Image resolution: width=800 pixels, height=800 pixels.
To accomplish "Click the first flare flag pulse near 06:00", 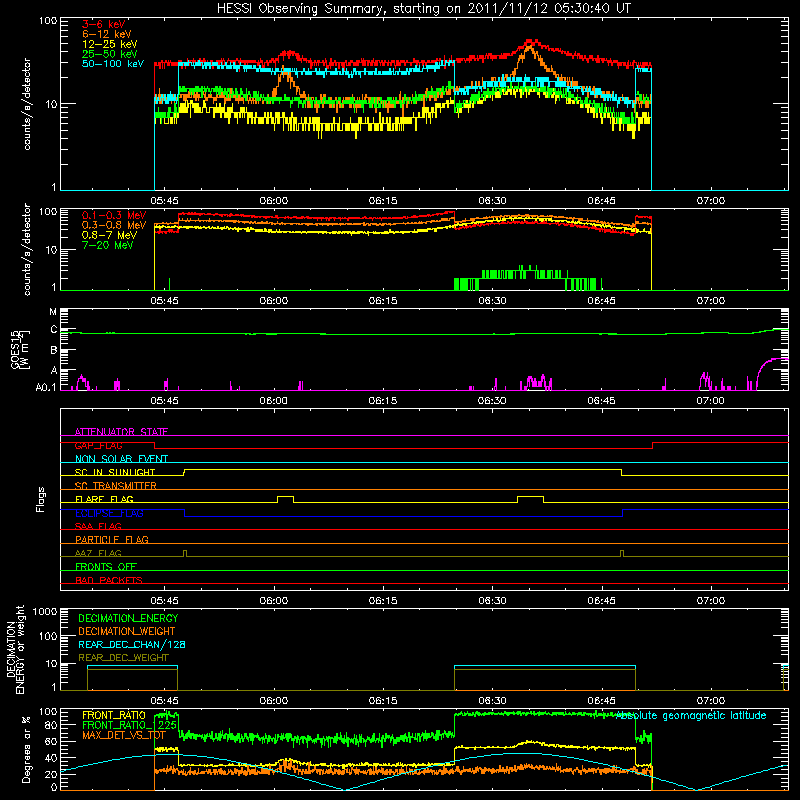I will click(285, 499).
